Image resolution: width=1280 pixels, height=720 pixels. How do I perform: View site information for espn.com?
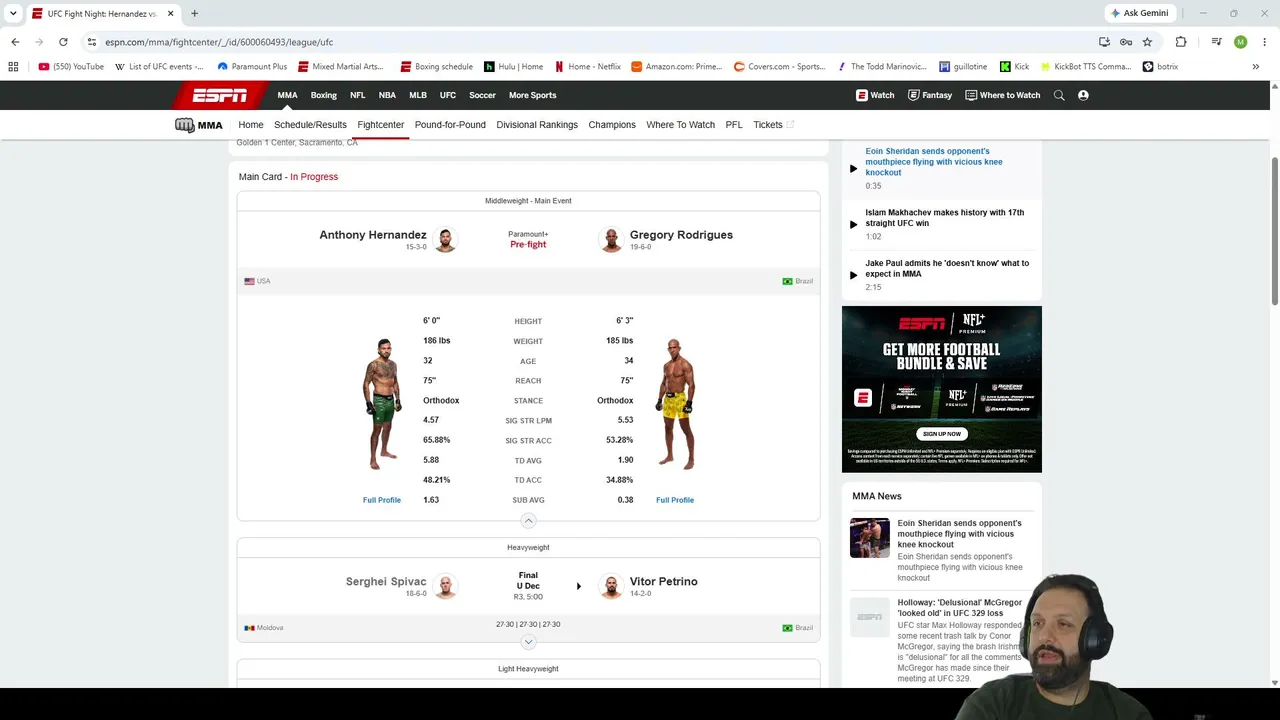pyautogui.click(x=92, y=42)
